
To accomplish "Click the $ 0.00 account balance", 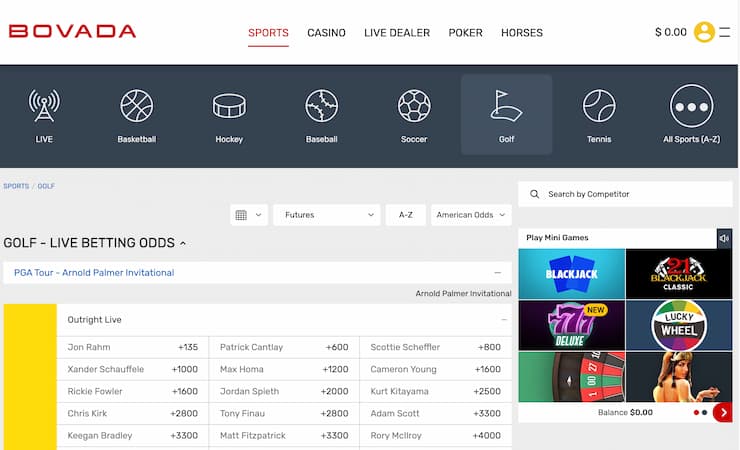I will tap(671, 32).
